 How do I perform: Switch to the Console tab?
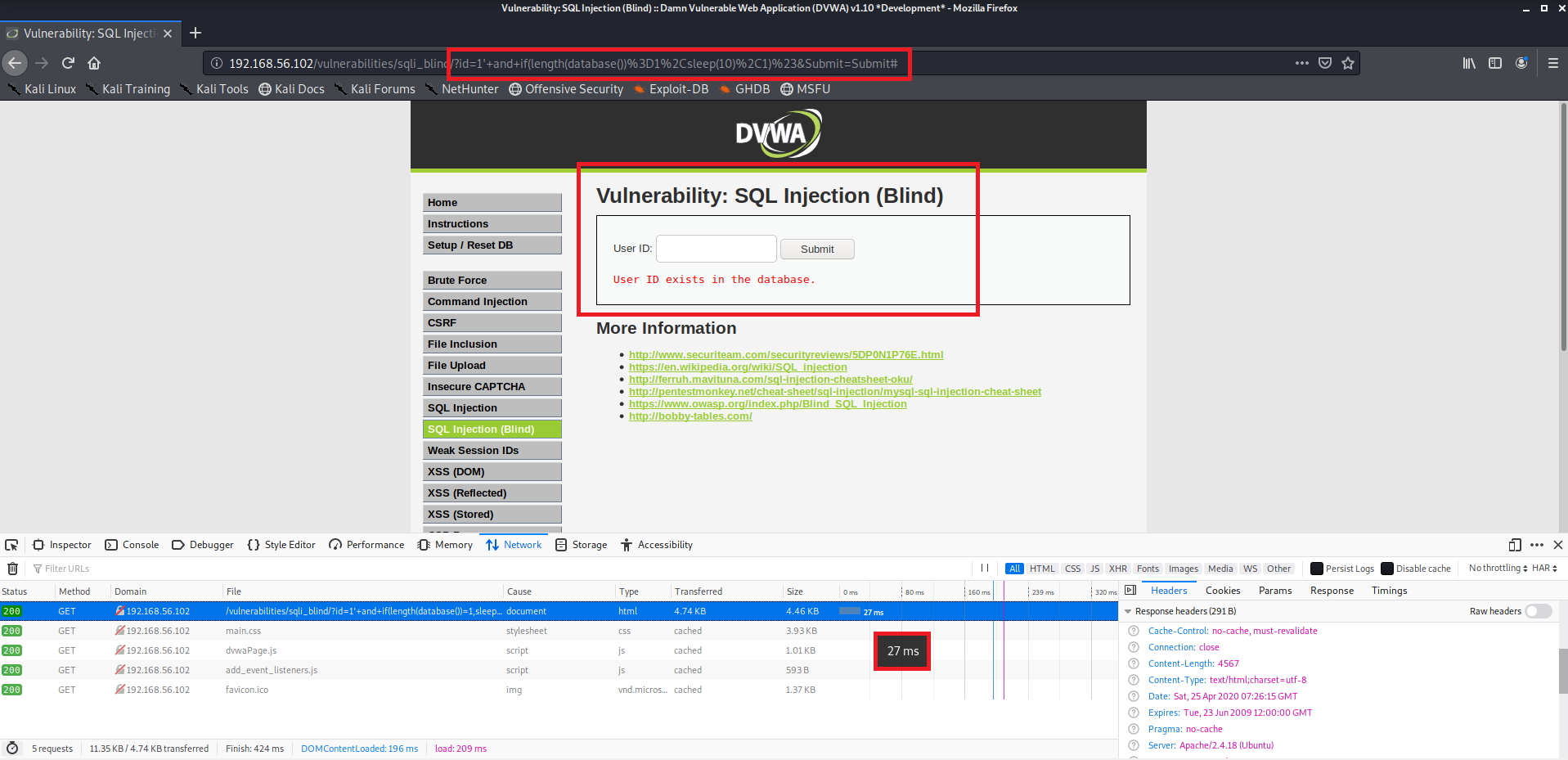[x=132, y=545]
